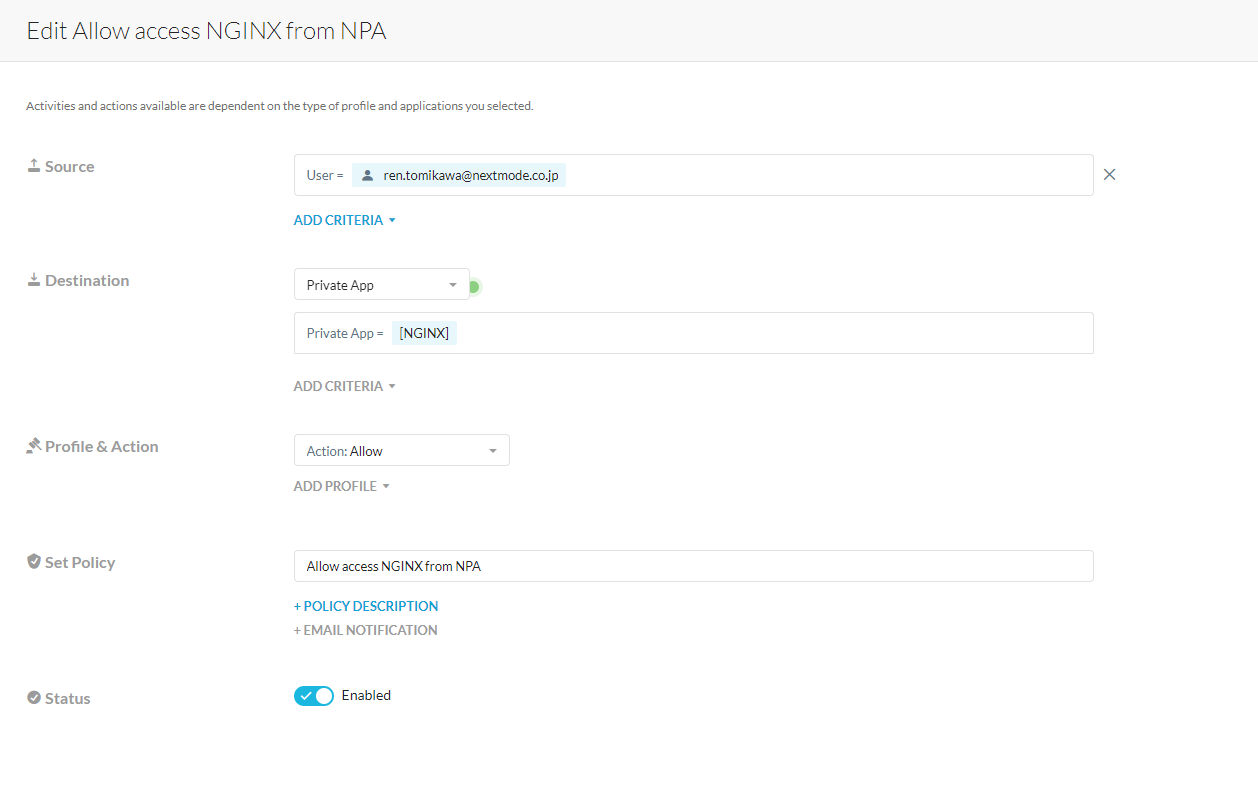
Task: Disable the policy Status toggle
Action: [314, 696]
